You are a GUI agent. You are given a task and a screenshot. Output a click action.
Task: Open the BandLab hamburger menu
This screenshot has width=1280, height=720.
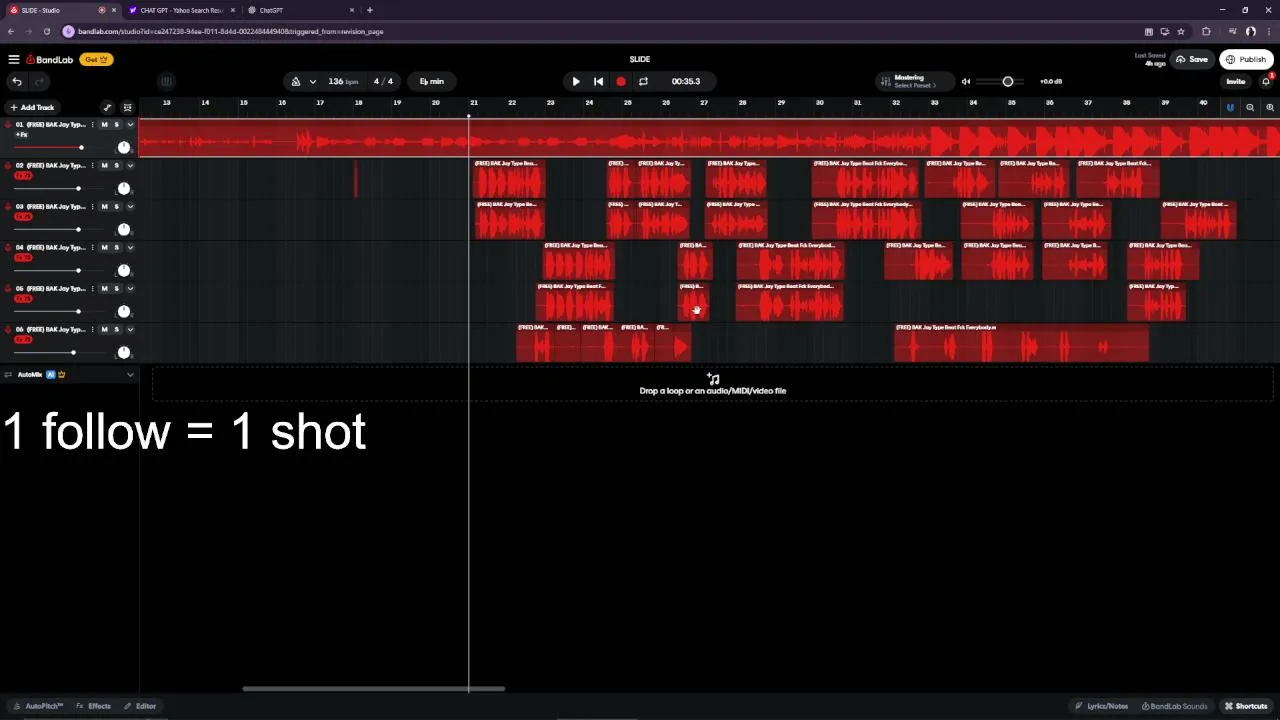point(14,60)
